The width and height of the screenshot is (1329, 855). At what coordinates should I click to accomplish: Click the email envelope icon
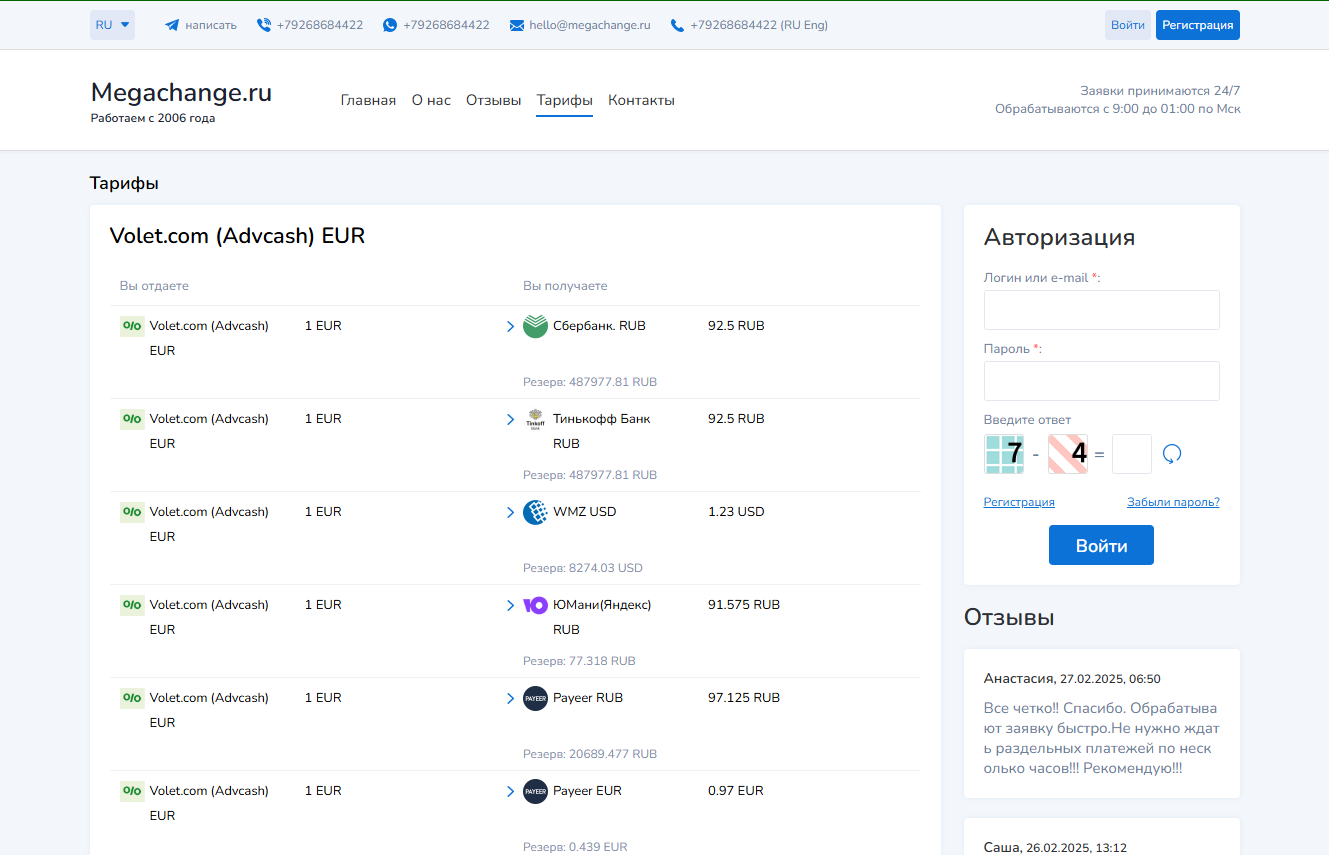coord(517,25)
